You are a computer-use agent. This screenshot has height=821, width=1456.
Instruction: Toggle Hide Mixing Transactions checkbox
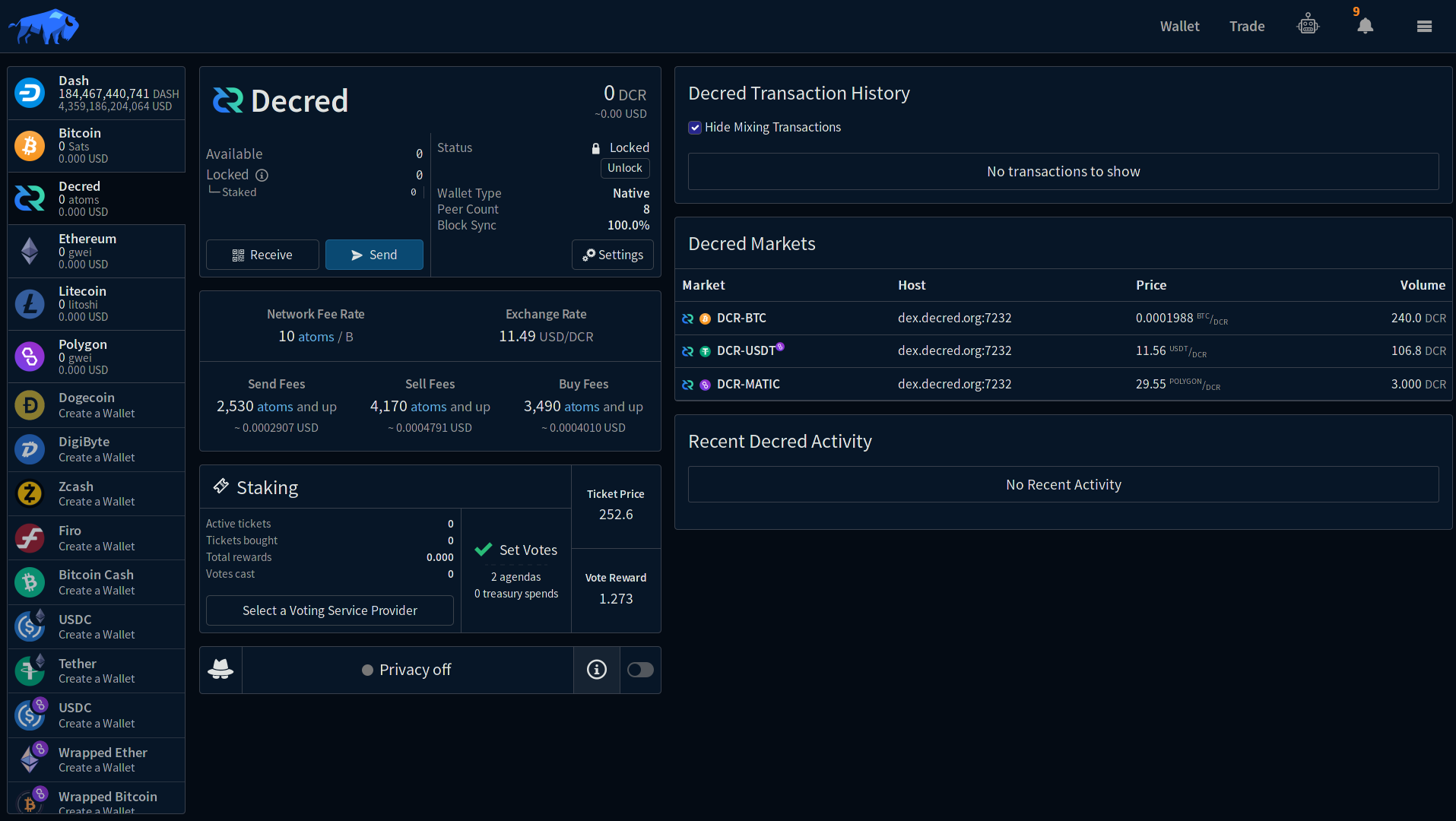click(695, 128)
